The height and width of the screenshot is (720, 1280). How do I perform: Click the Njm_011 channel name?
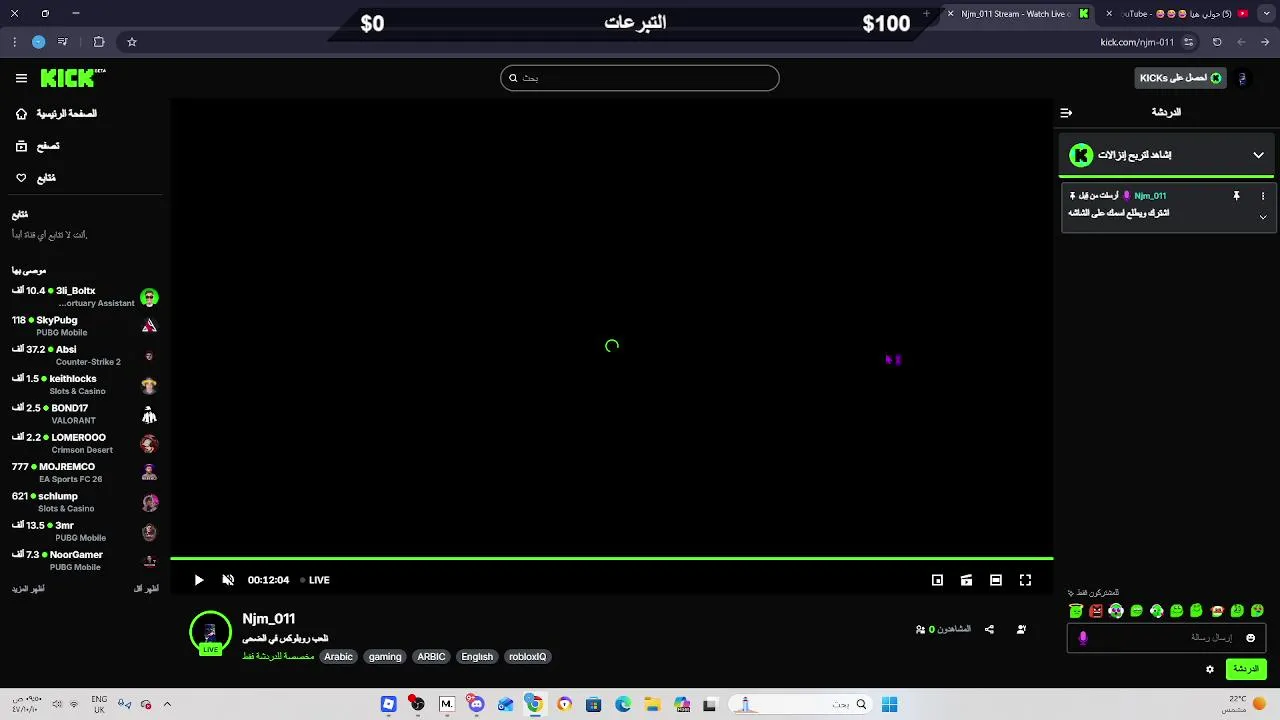(268, 619)
